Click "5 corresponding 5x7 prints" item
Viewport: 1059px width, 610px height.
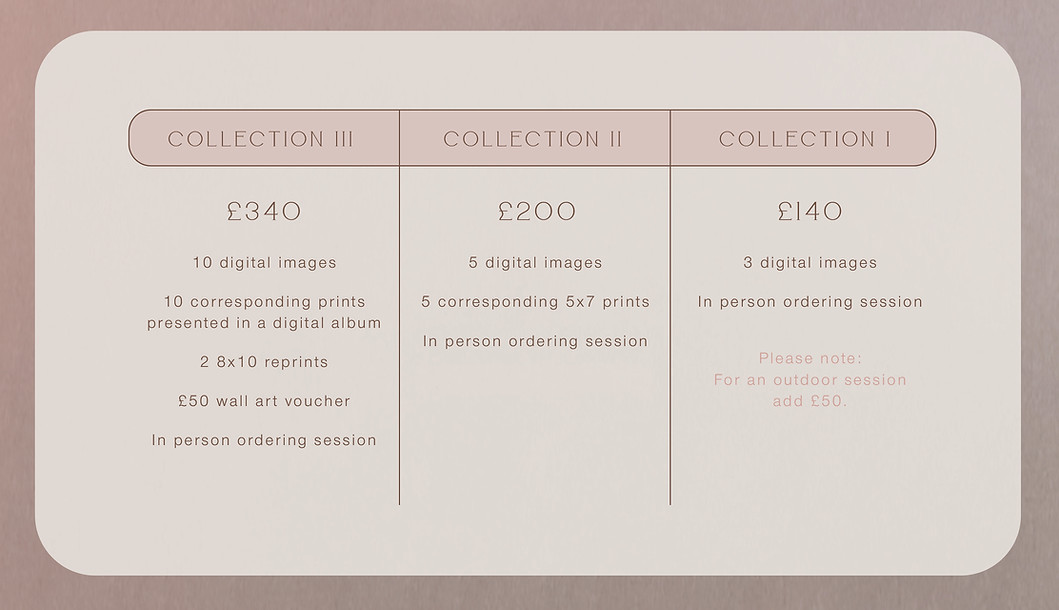tap(535, 302)
